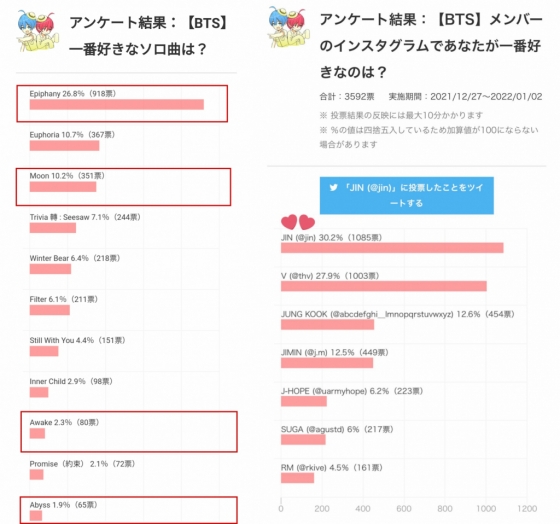
Task: Click the Still With You 4.4% label
Action: coord(78,340)
